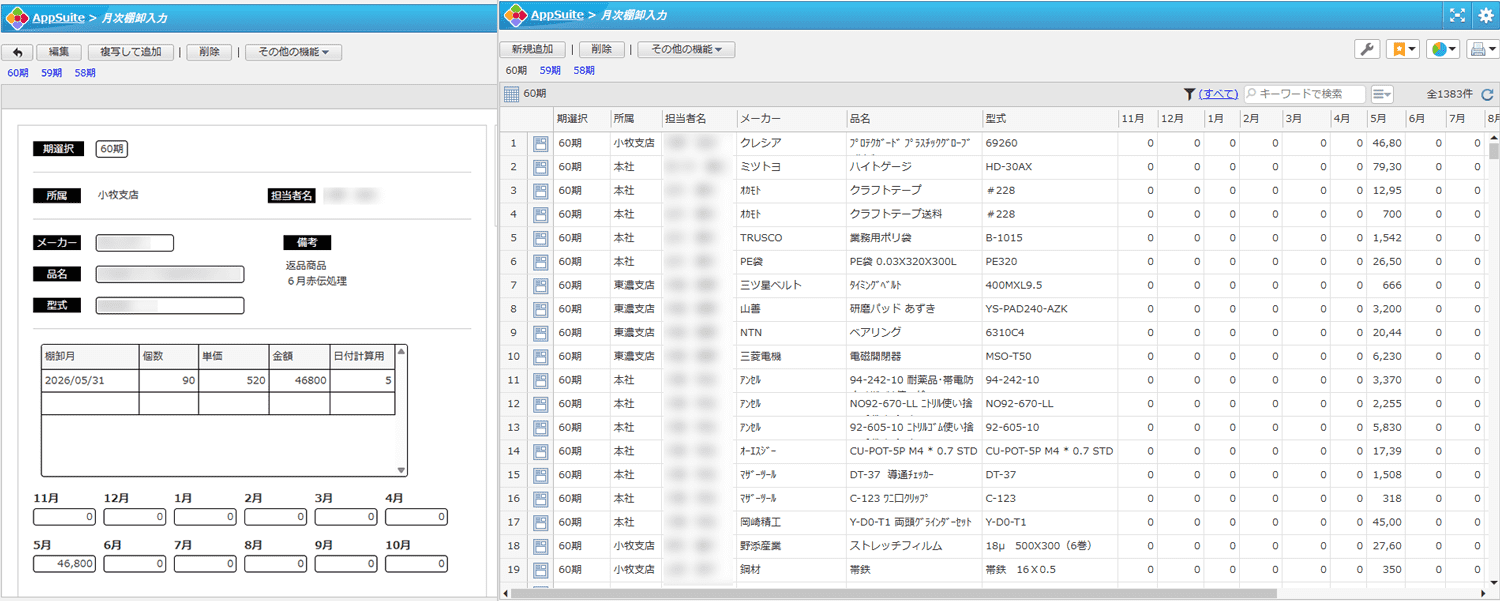Open record detail icon for PE袋 row
This screenshot has width=1500, height=601.
tap(540, 262)
